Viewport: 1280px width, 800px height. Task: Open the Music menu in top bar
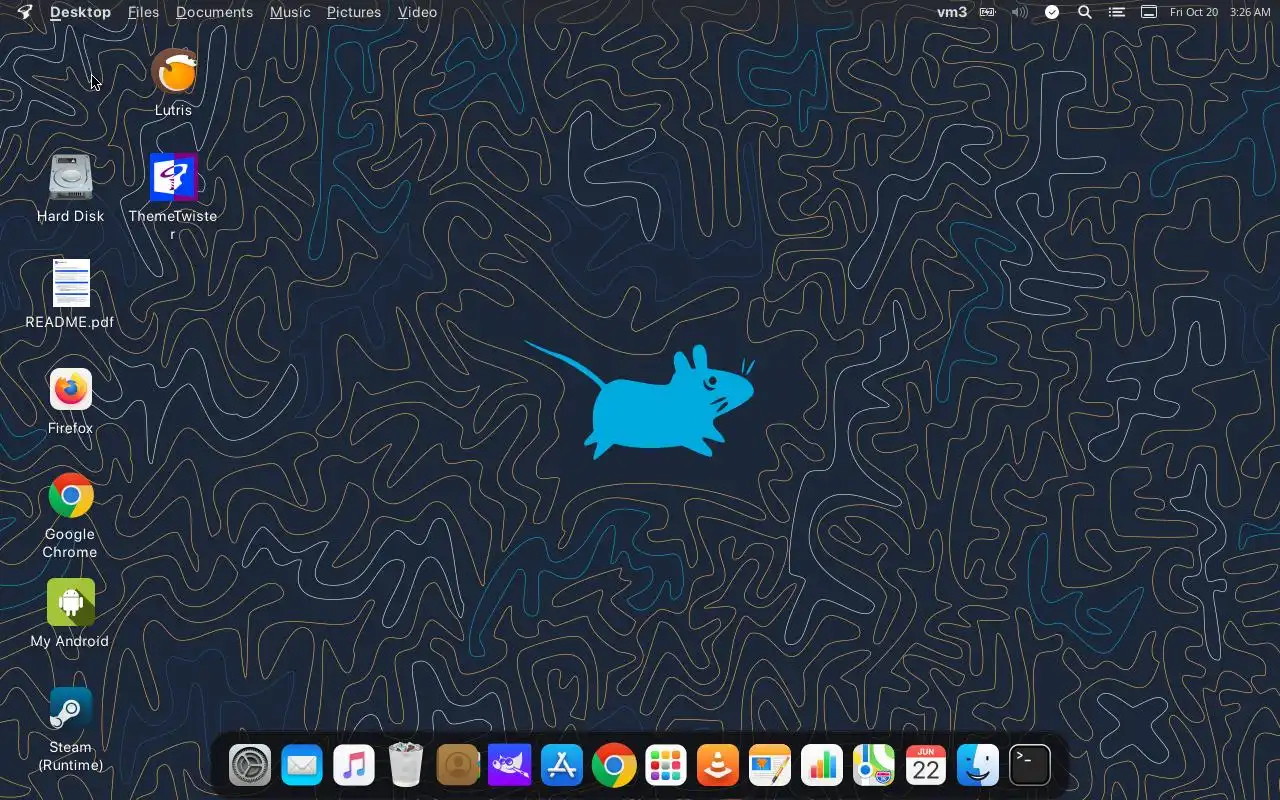tap(290, 12)
